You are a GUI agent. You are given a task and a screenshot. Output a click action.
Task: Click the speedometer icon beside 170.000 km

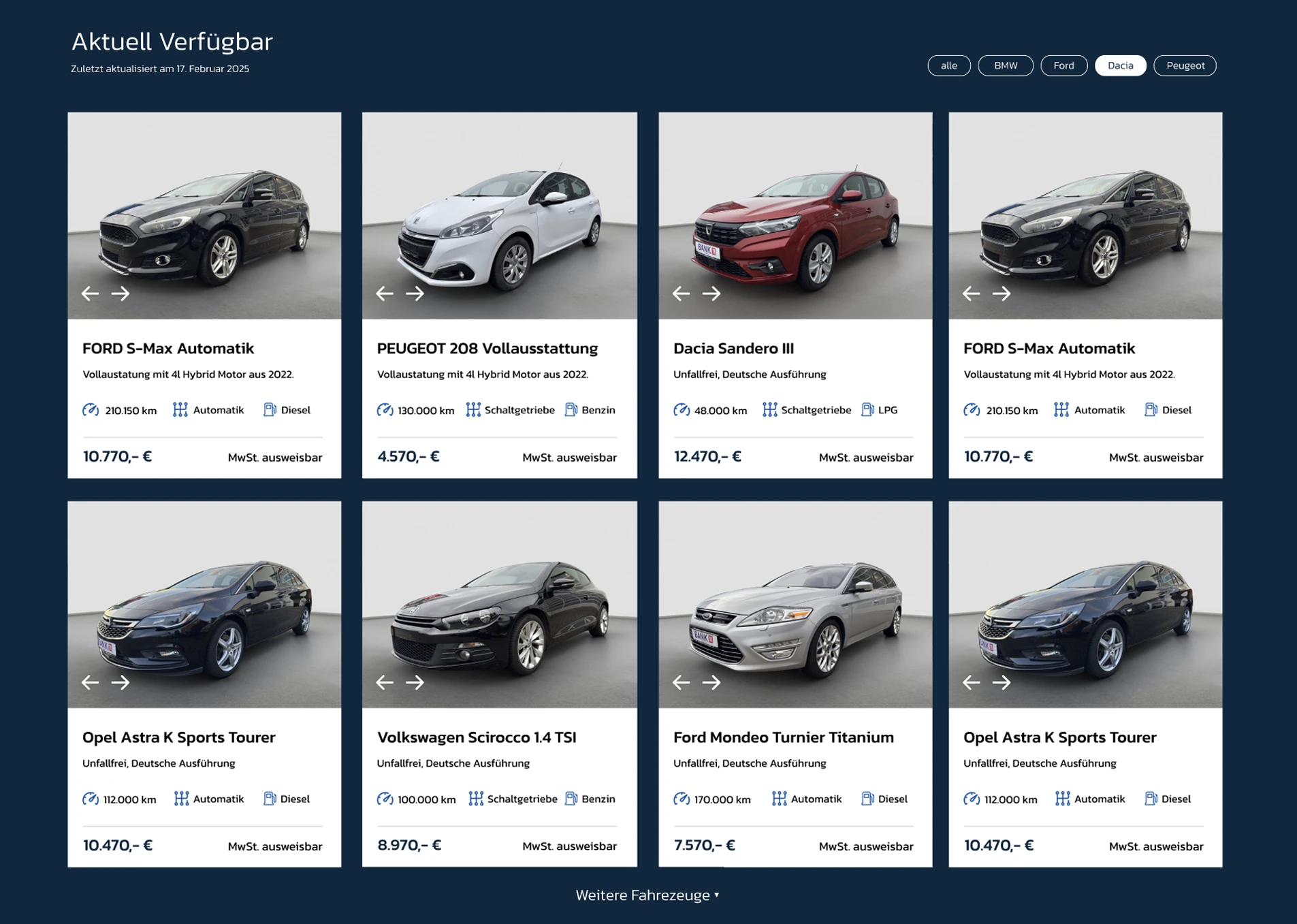pyautogui.click(x=682, y=799)
